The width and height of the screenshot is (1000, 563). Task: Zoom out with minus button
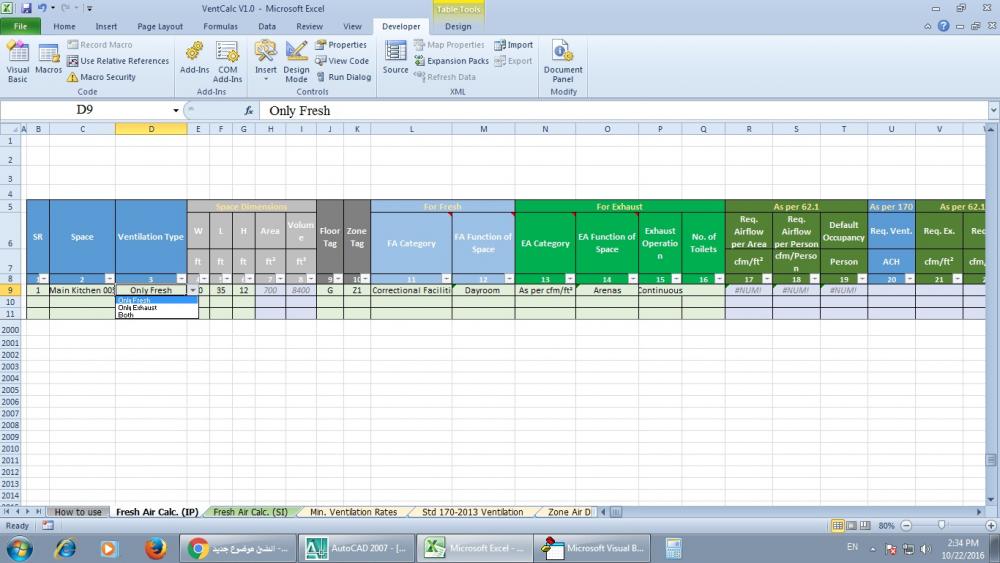(x=906, y=525)
